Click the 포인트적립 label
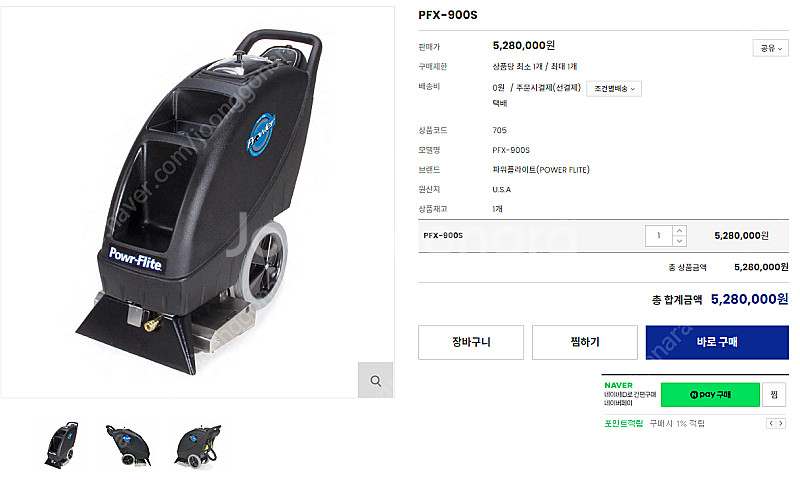Viewport: 800px width, 481px height. click(x=623, y=423)
